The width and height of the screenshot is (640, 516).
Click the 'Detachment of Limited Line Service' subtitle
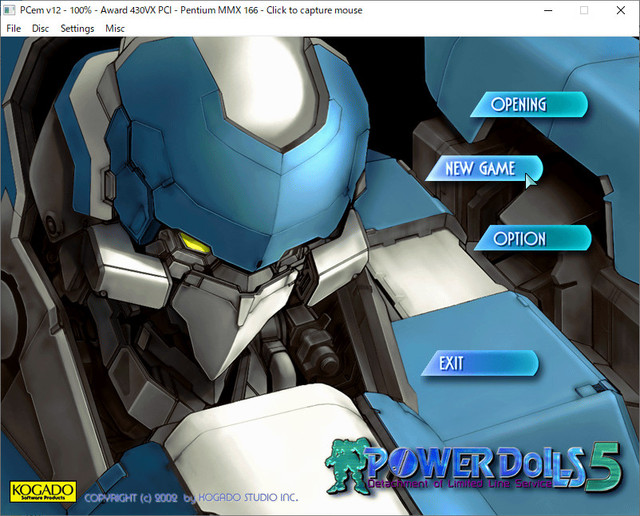(x=460, y=484)
